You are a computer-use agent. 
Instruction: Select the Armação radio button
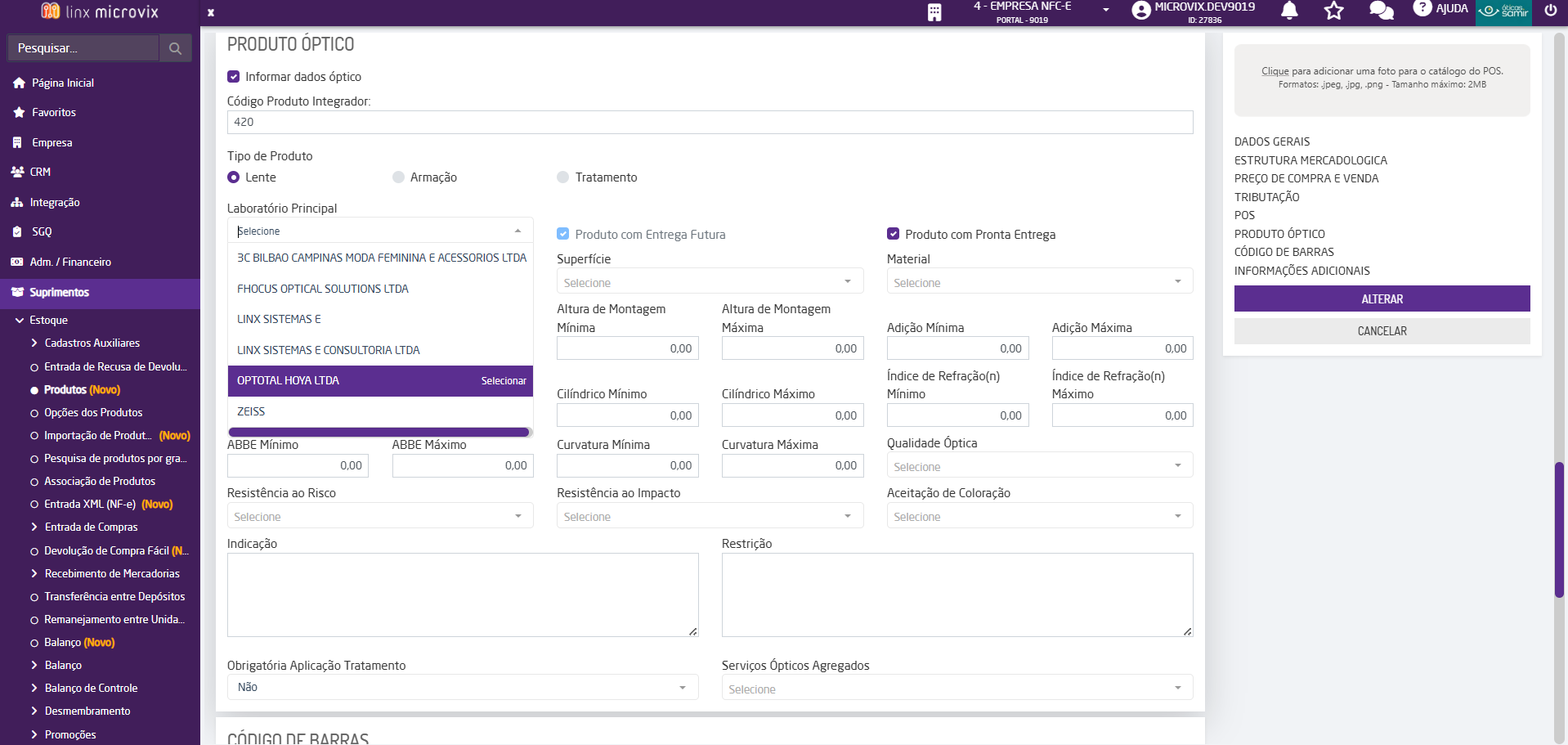[x=399, y=177]
